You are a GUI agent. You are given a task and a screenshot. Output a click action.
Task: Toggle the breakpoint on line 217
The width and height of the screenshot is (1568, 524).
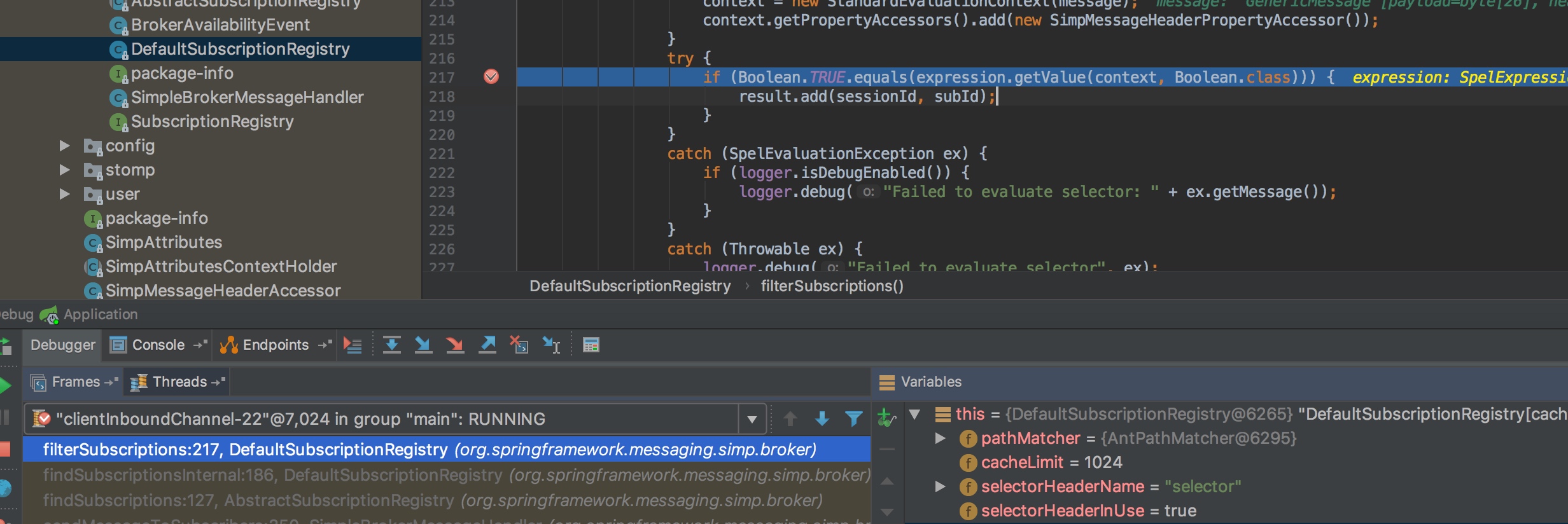coord(491,77)
